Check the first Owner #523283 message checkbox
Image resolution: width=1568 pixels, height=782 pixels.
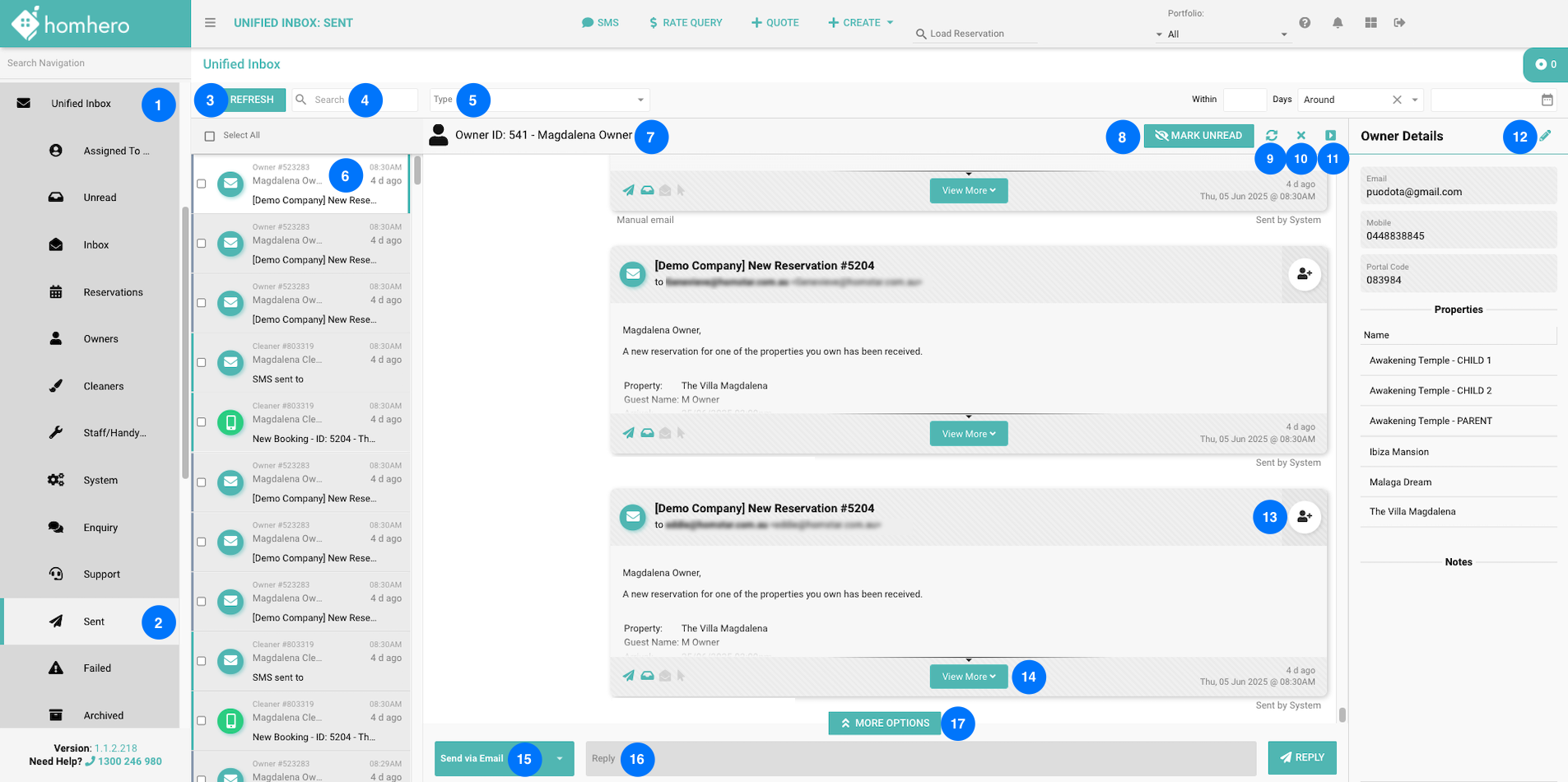pyautogui.click(x=202, y=184)
